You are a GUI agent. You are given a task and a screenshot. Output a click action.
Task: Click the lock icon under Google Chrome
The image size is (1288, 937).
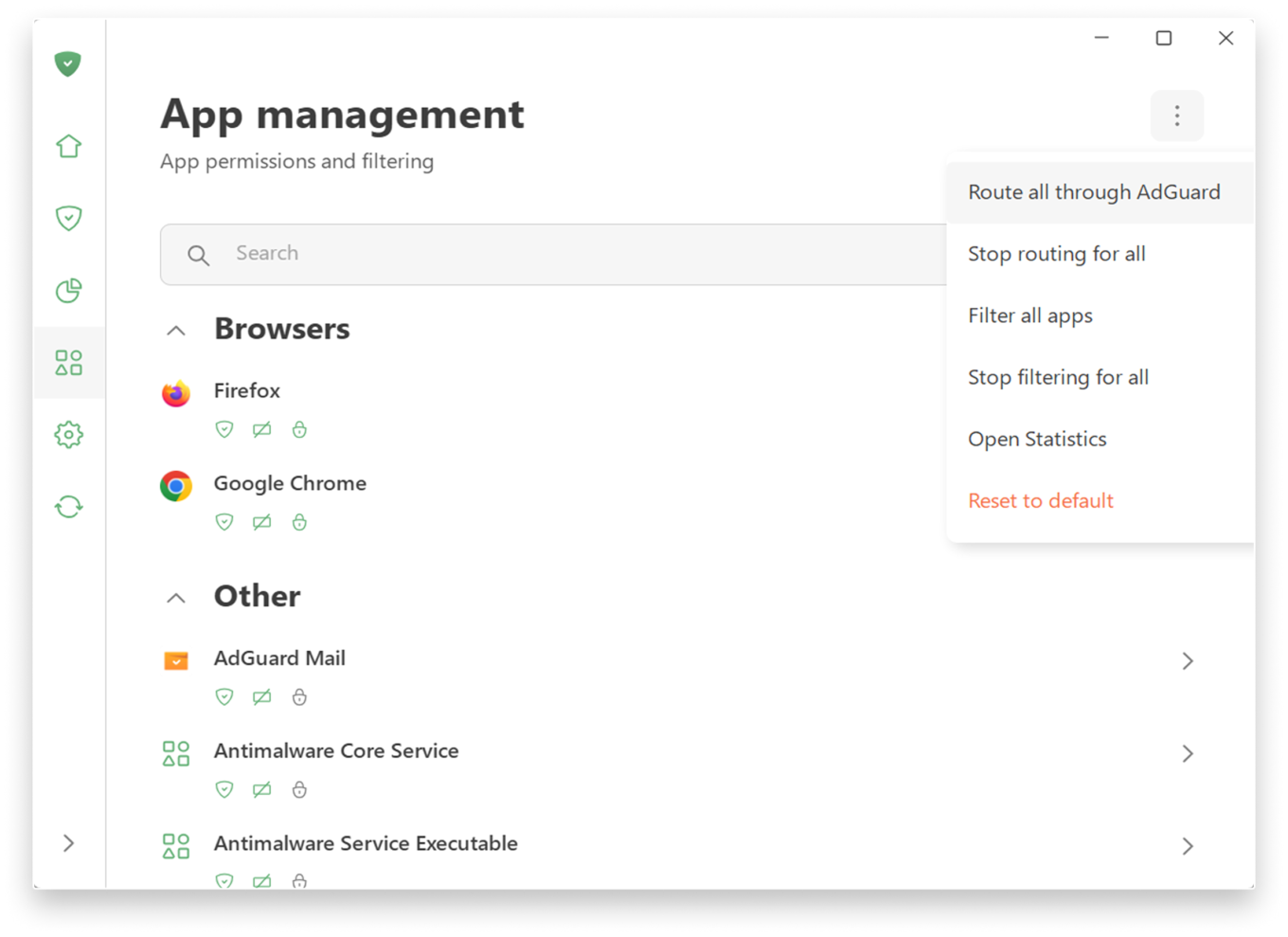(x=299, y=522)
